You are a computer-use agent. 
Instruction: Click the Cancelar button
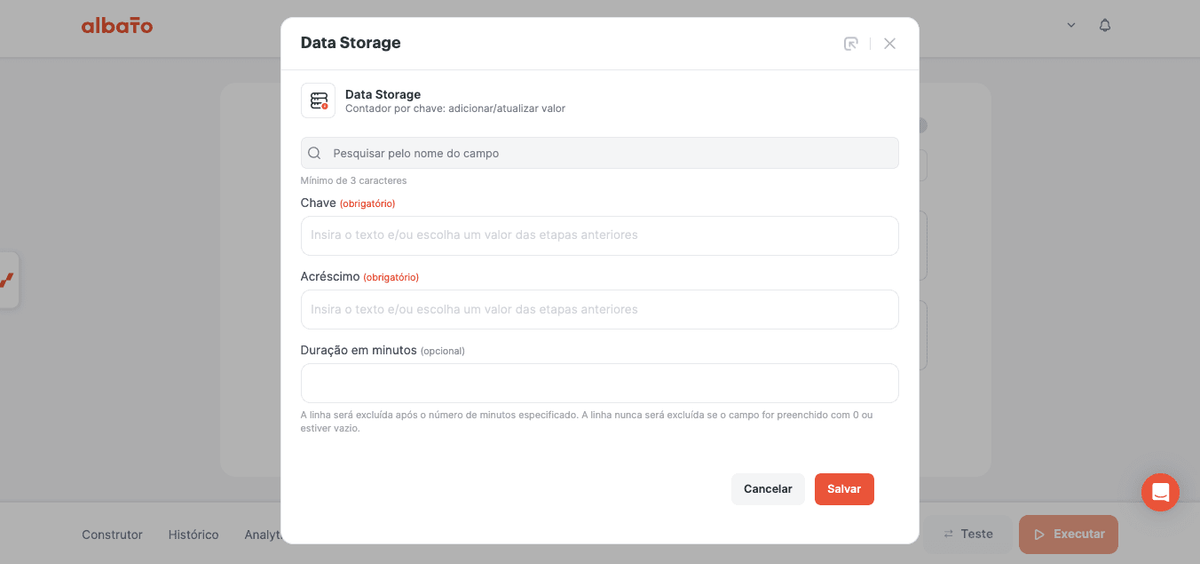[x=768, y=489]
